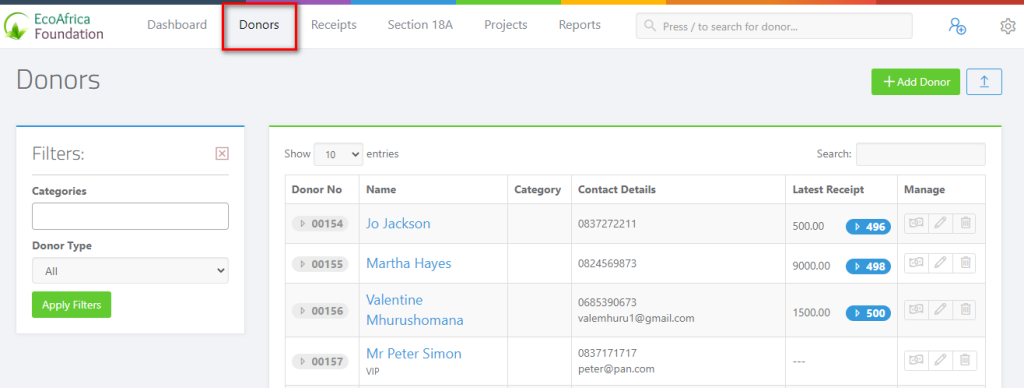Edit pencil icon for Valentine Mhurushomana
This screenshot has height=388, width=1024.
940,310
